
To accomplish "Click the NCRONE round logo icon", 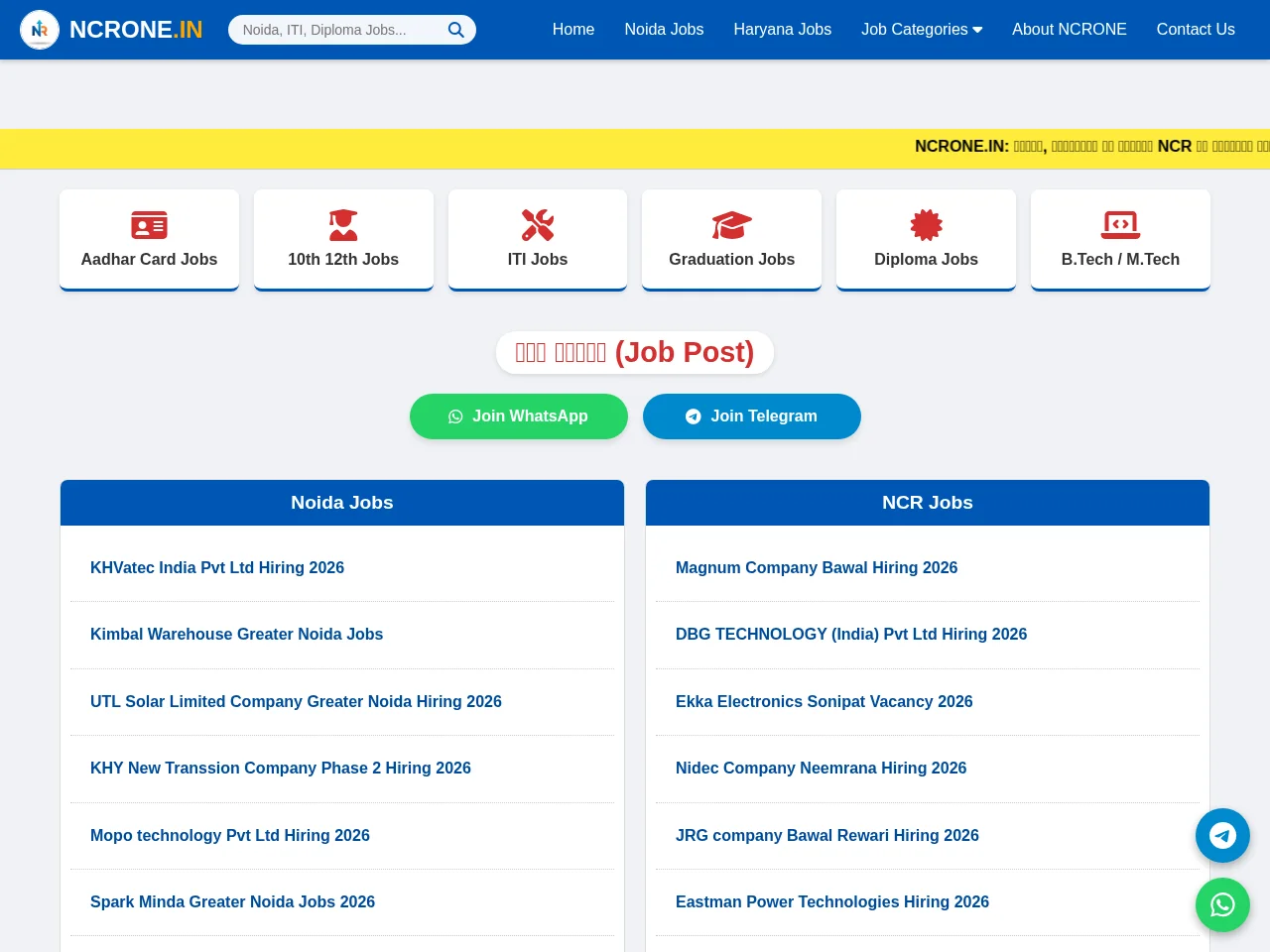I will [40, 30].
